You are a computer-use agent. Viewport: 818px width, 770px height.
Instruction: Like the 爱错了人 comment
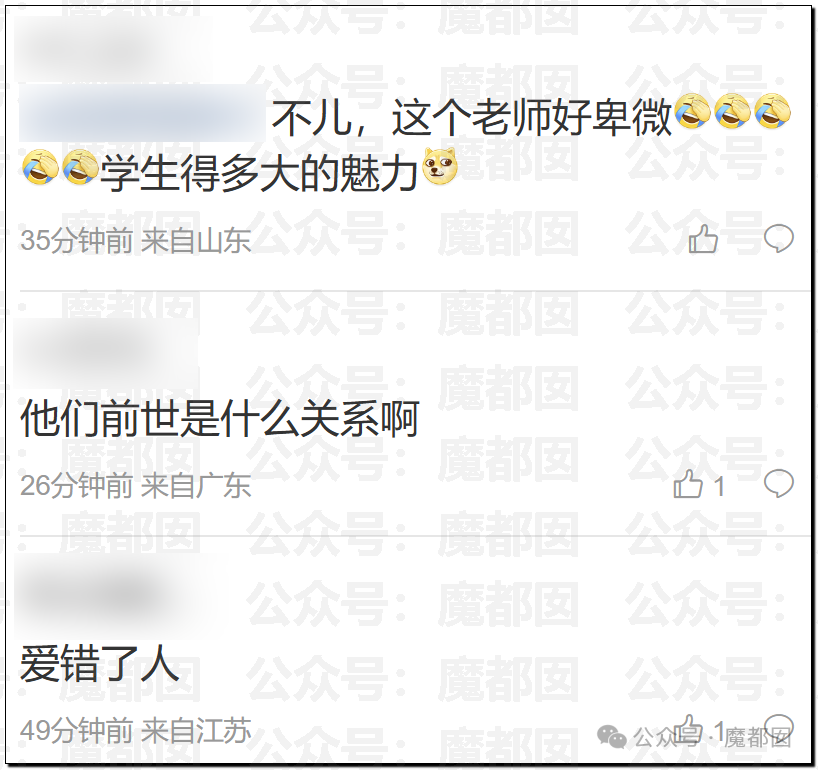click(x=688, y=728)
